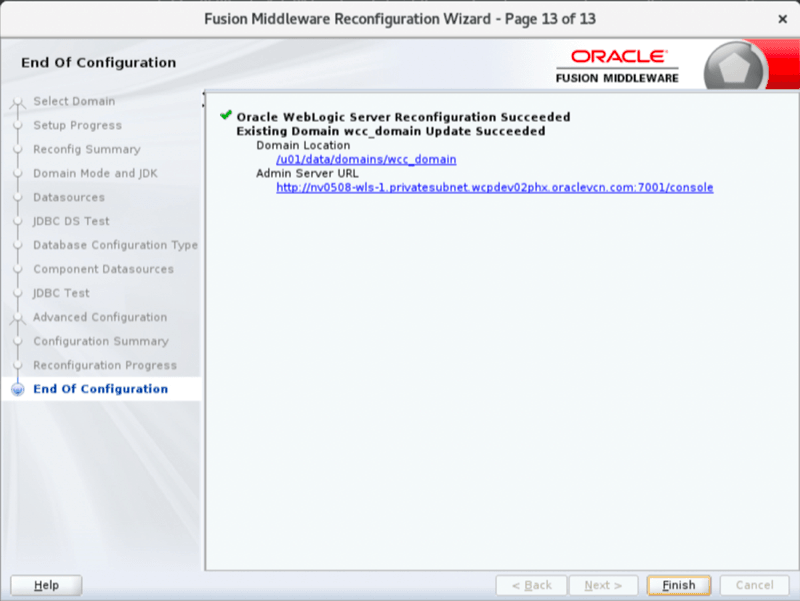Viewport: 800px width, 601px height.
Task: Select the Advanced Configuration step
Action: point(100,317)
